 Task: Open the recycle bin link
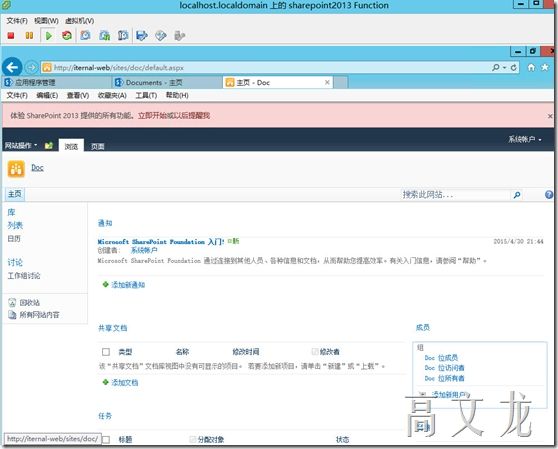pos(30,303)
